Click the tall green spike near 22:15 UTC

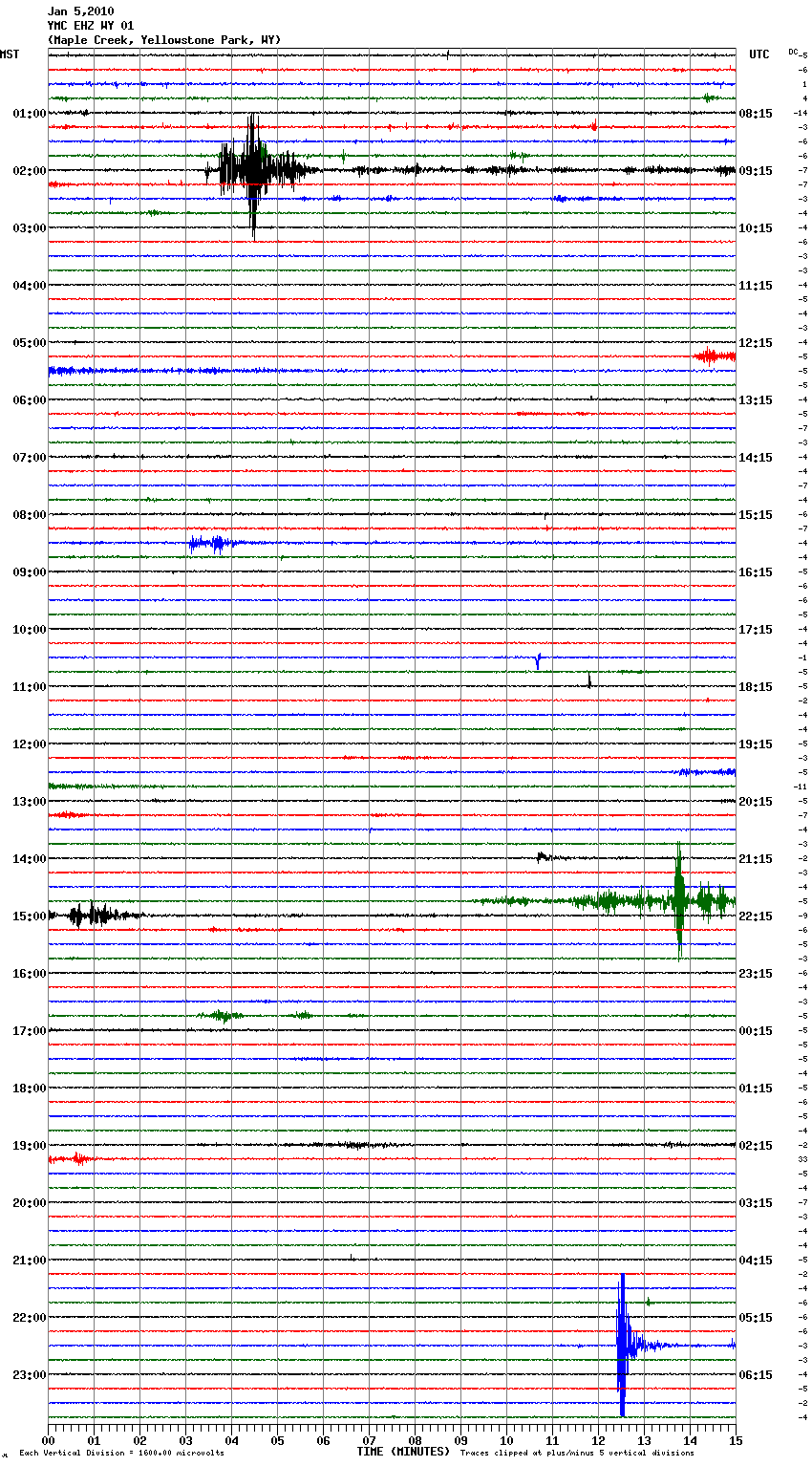point(679,900)
